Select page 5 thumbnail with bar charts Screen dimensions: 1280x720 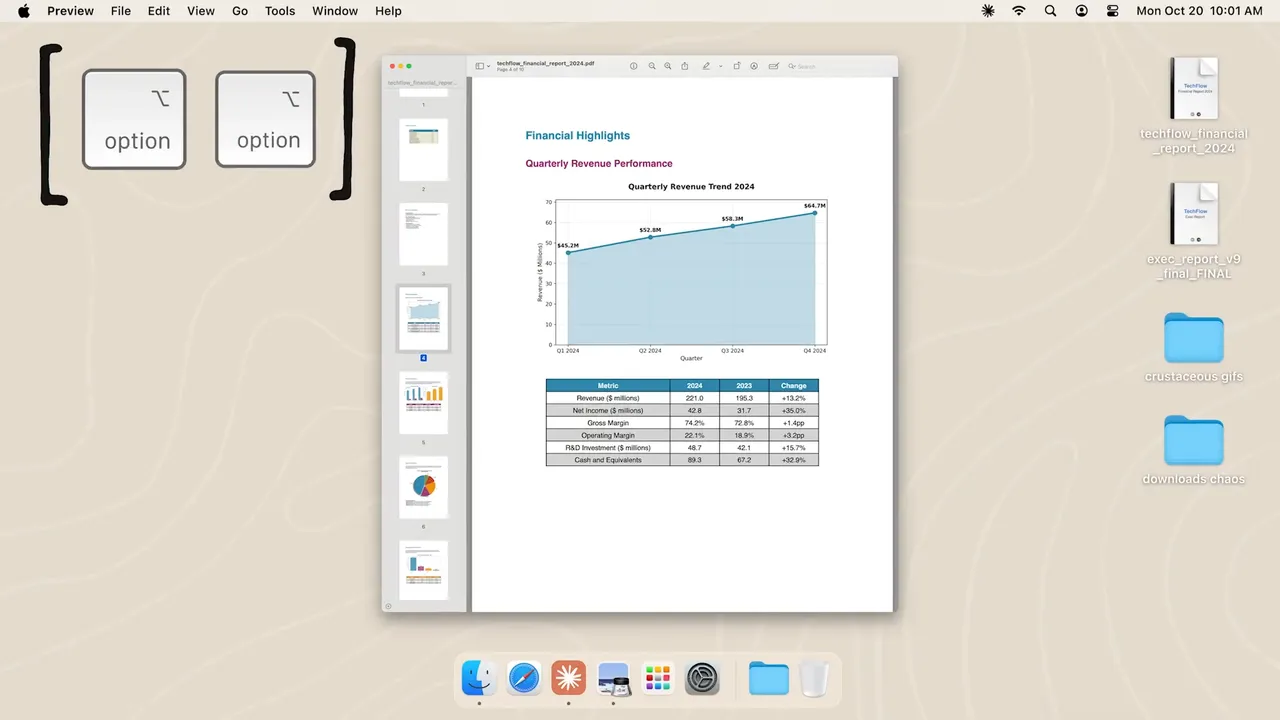[x=424, y=402]
